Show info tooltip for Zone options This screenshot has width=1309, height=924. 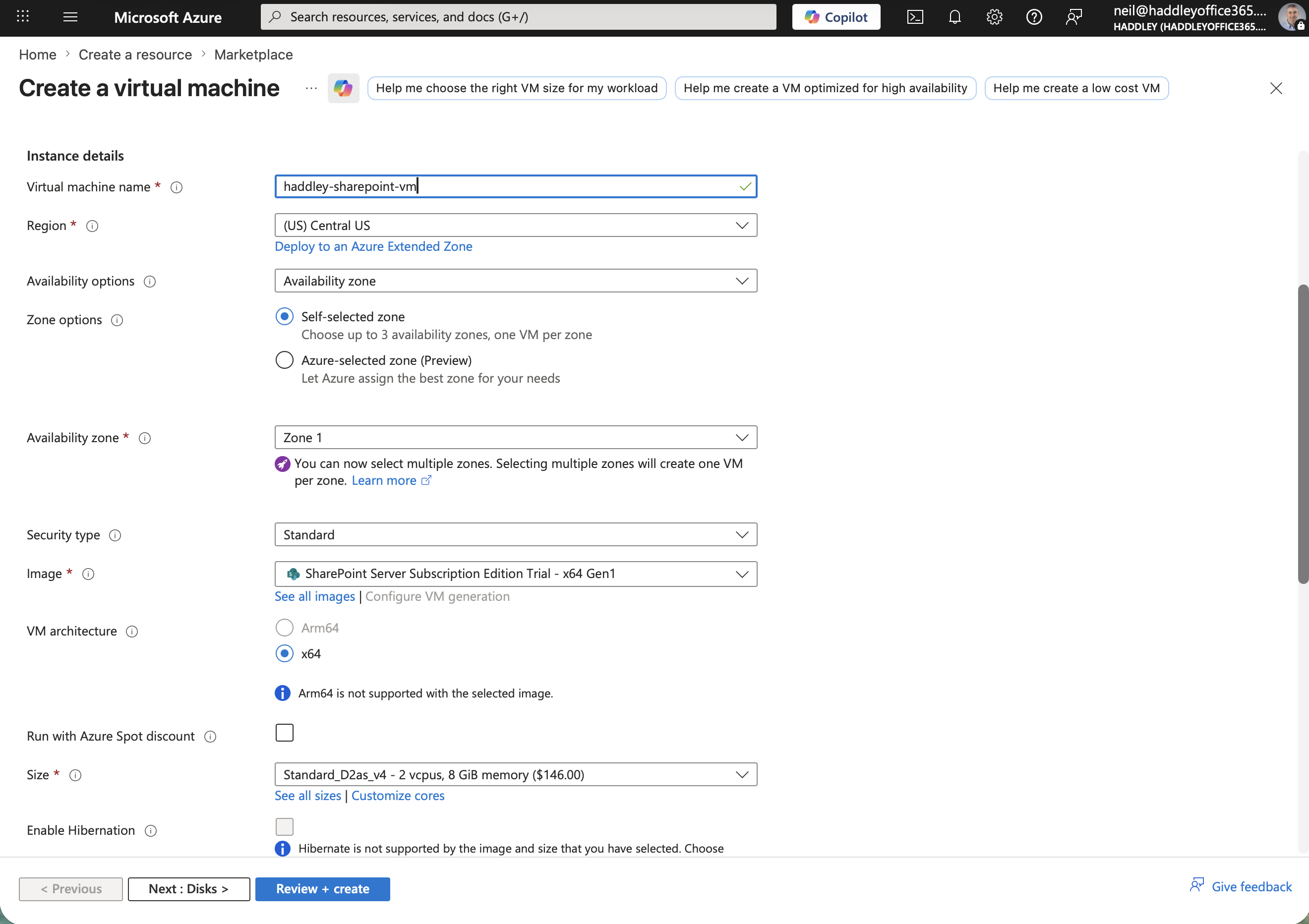[x=117, y=320]
